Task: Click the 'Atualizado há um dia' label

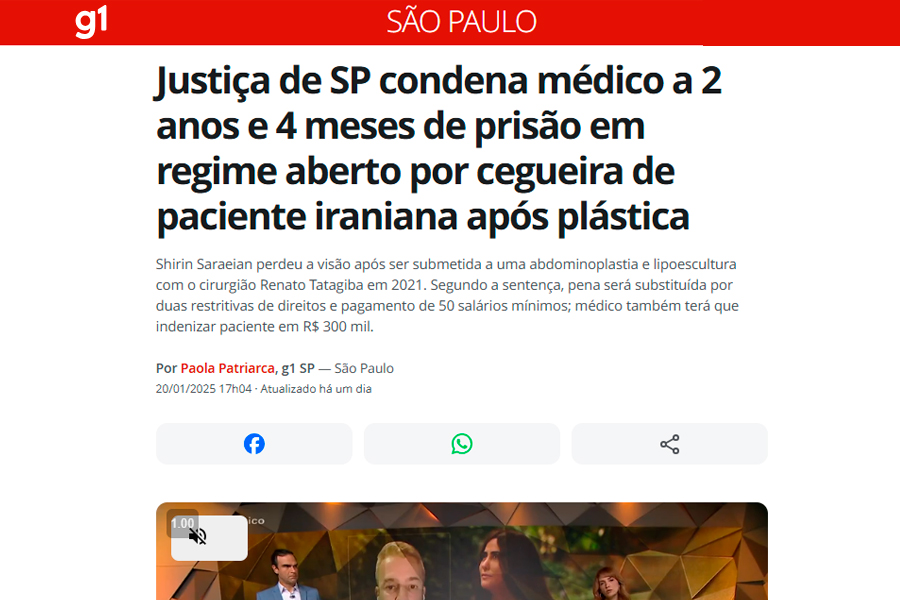Action: coord(316,389)
